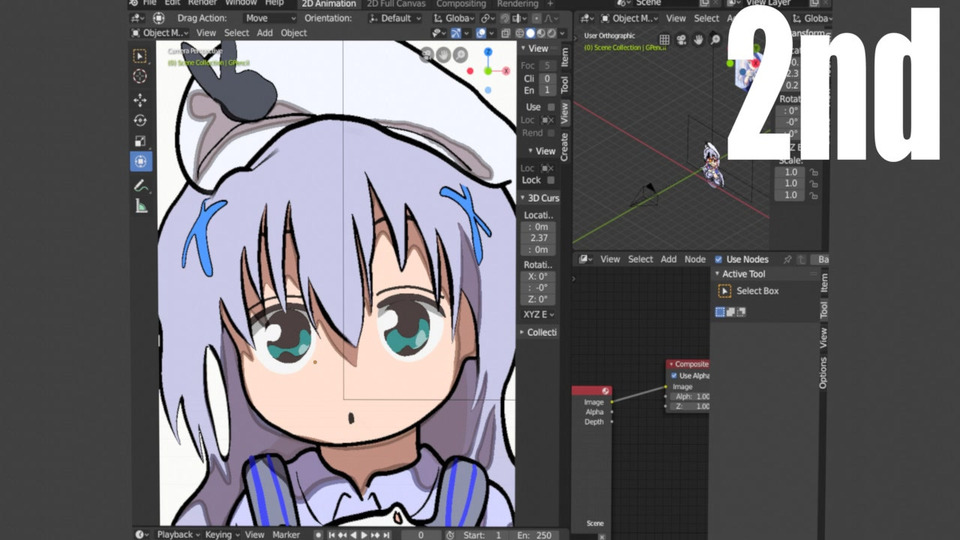Open the Create sidebar tab

(x=564, y=147)
